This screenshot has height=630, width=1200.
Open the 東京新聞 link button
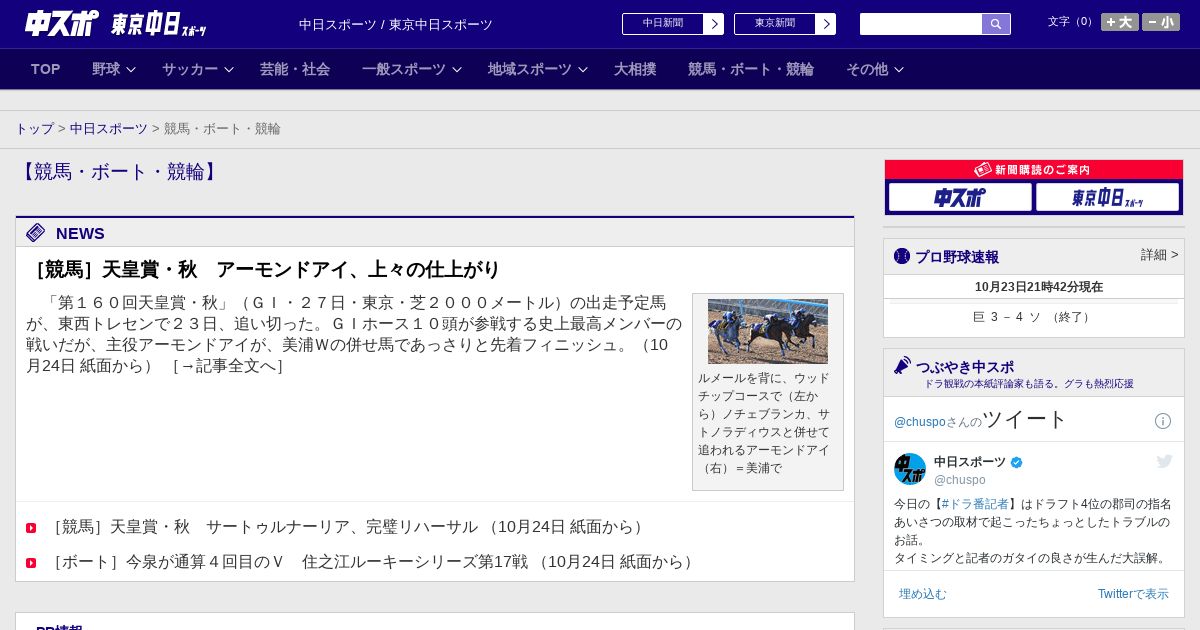pos(775,24)
